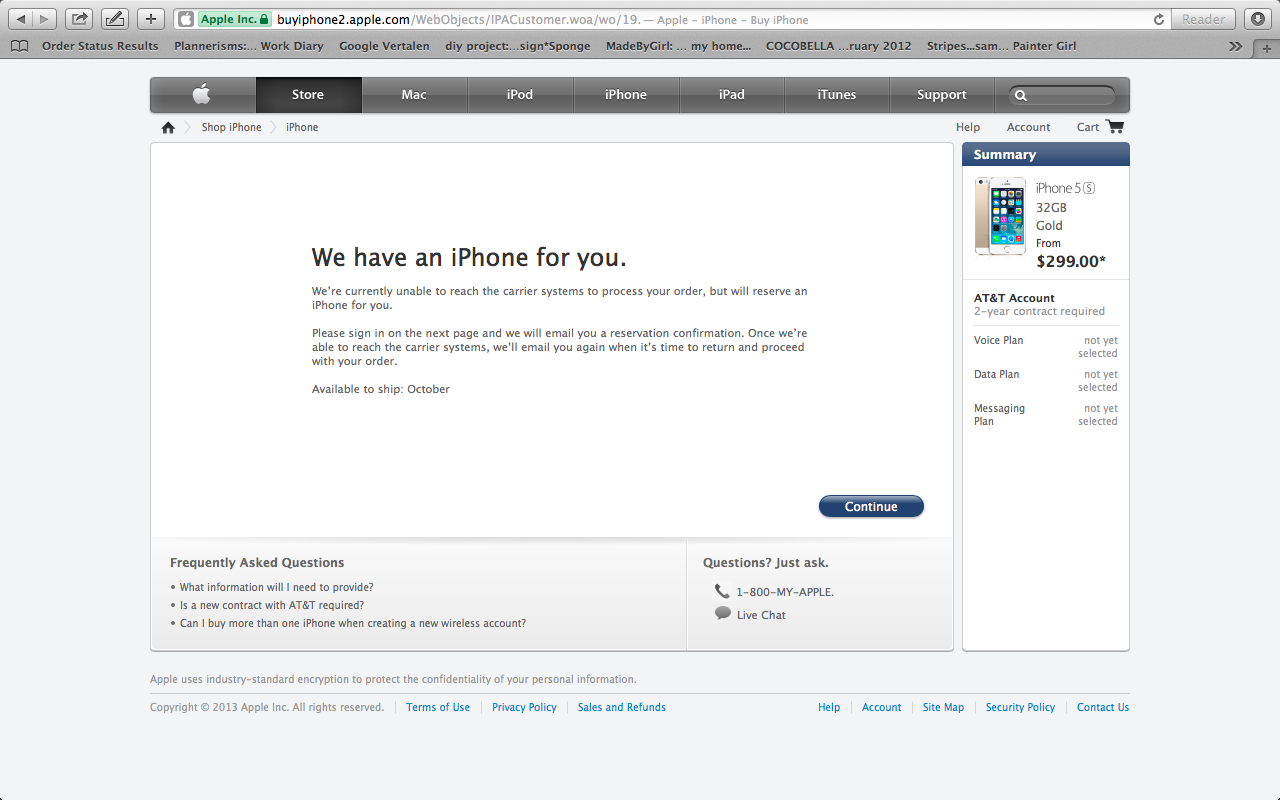Click the site favicon in address bar
1280x800 pixels.
pyautogui.click(x=185, y=19)
